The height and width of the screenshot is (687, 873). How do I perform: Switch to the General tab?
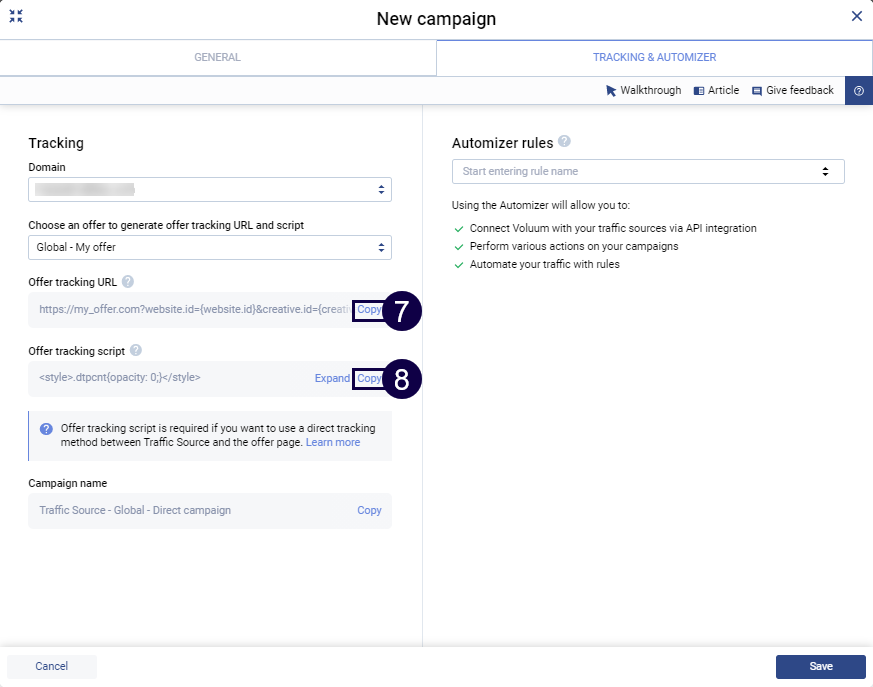[217, 58]
